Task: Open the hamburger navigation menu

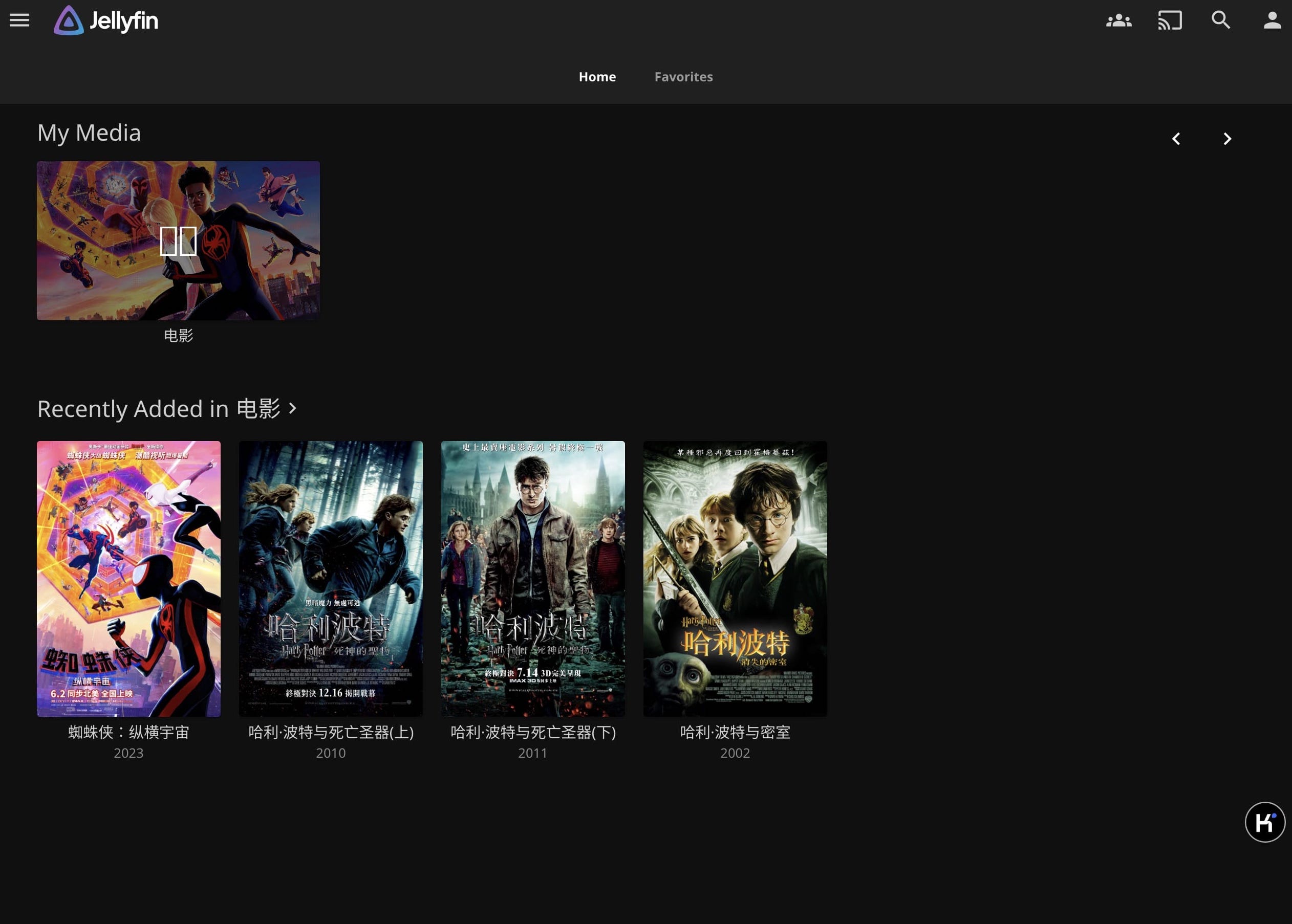Action: pyautogui.click(x=19, y=20)
